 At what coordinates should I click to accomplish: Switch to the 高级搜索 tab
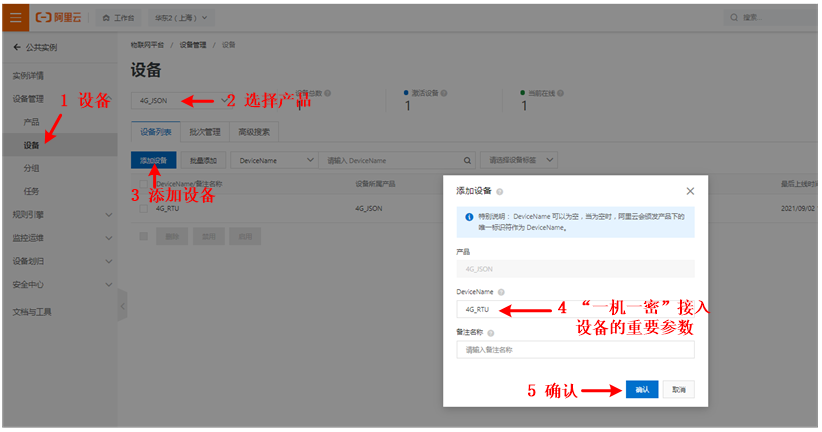tap(254, 132)
